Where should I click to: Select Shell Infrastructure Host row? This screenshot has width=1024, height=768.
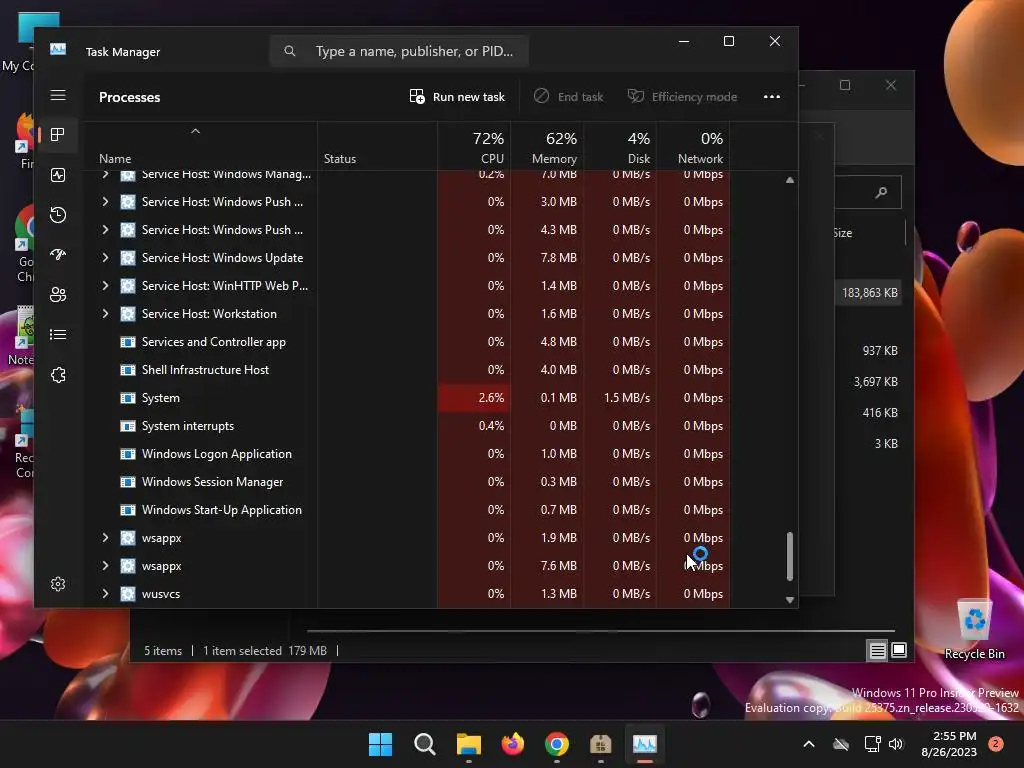(x=406, y=370)
